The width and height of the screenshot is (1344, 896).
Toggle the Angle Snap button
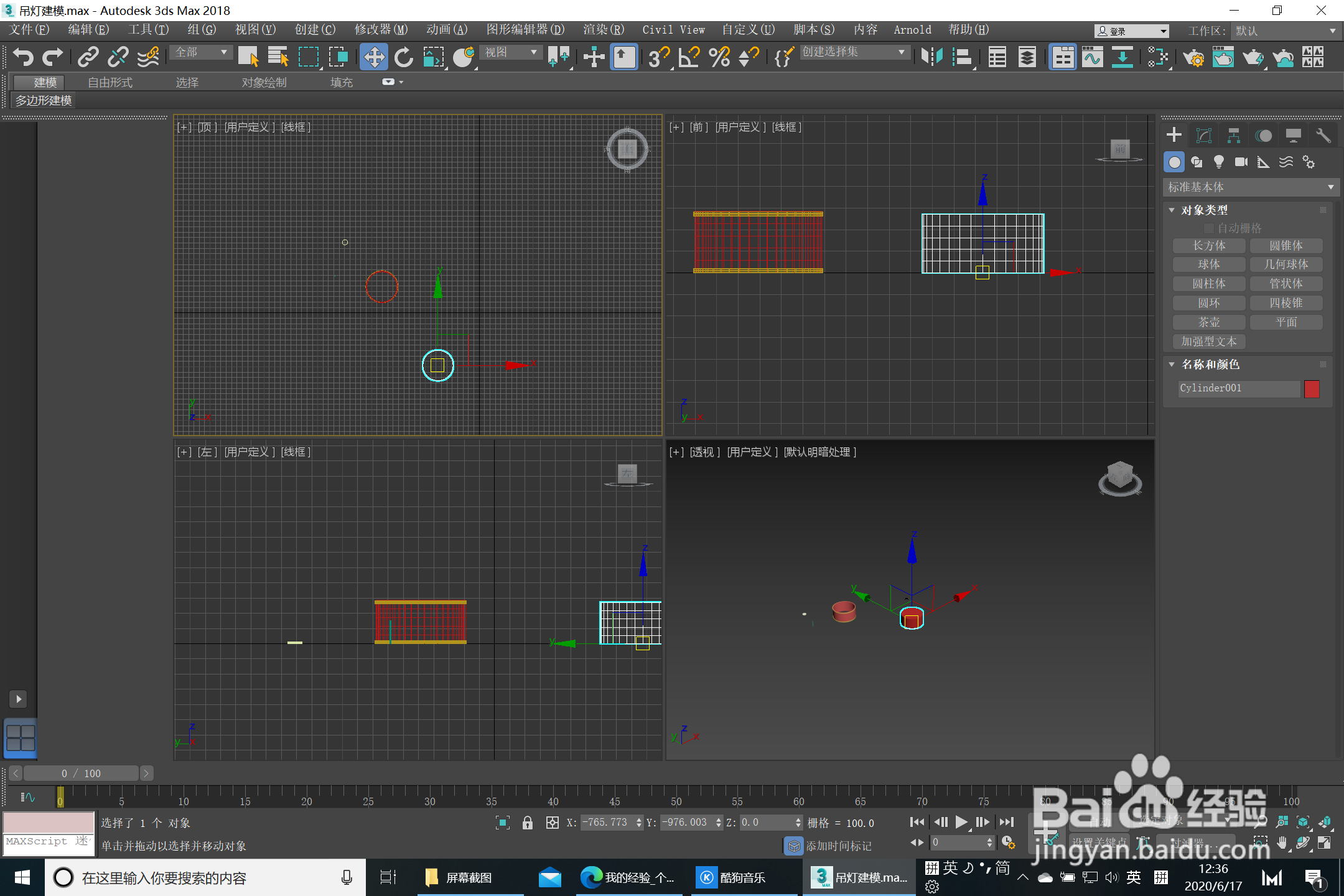[x=689, y=57]
